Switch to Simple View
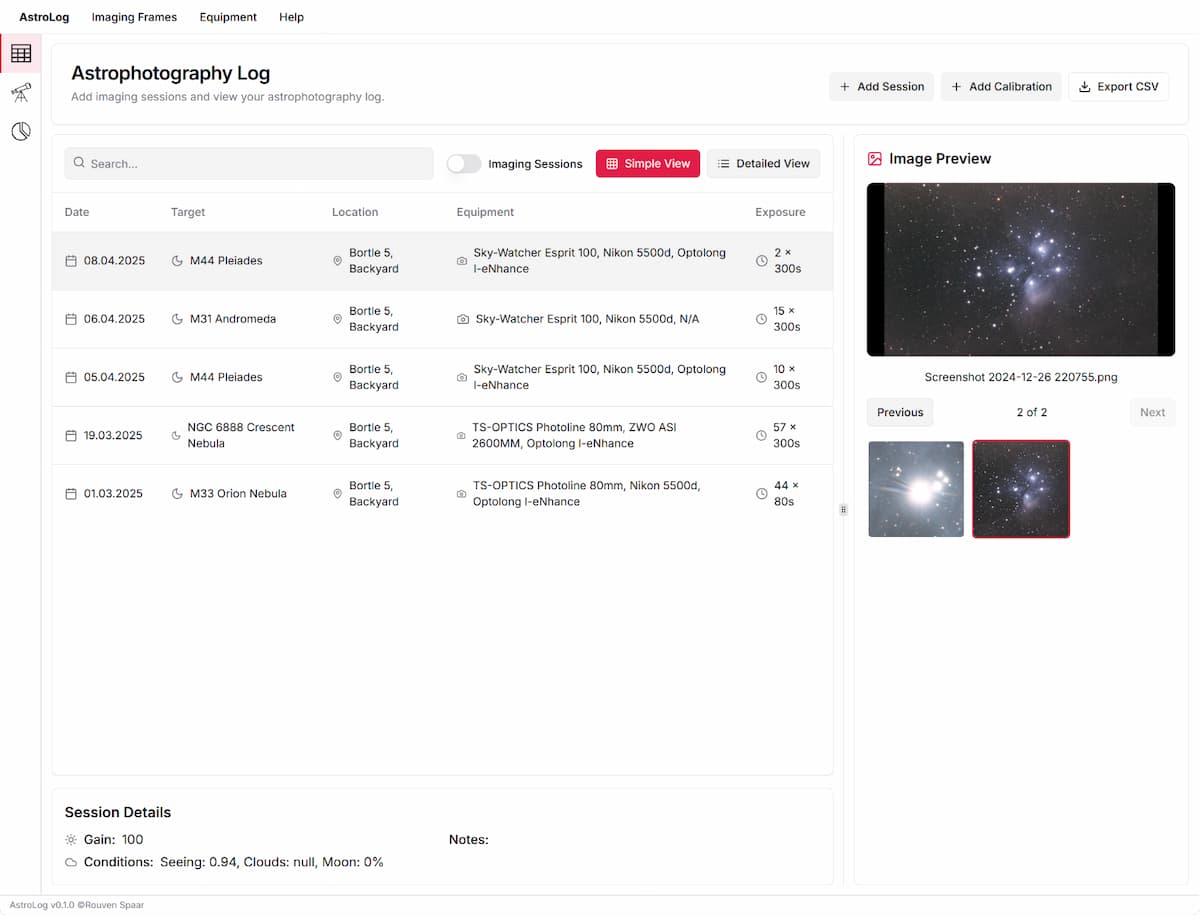1200x917 pixels. pos(648,164)
